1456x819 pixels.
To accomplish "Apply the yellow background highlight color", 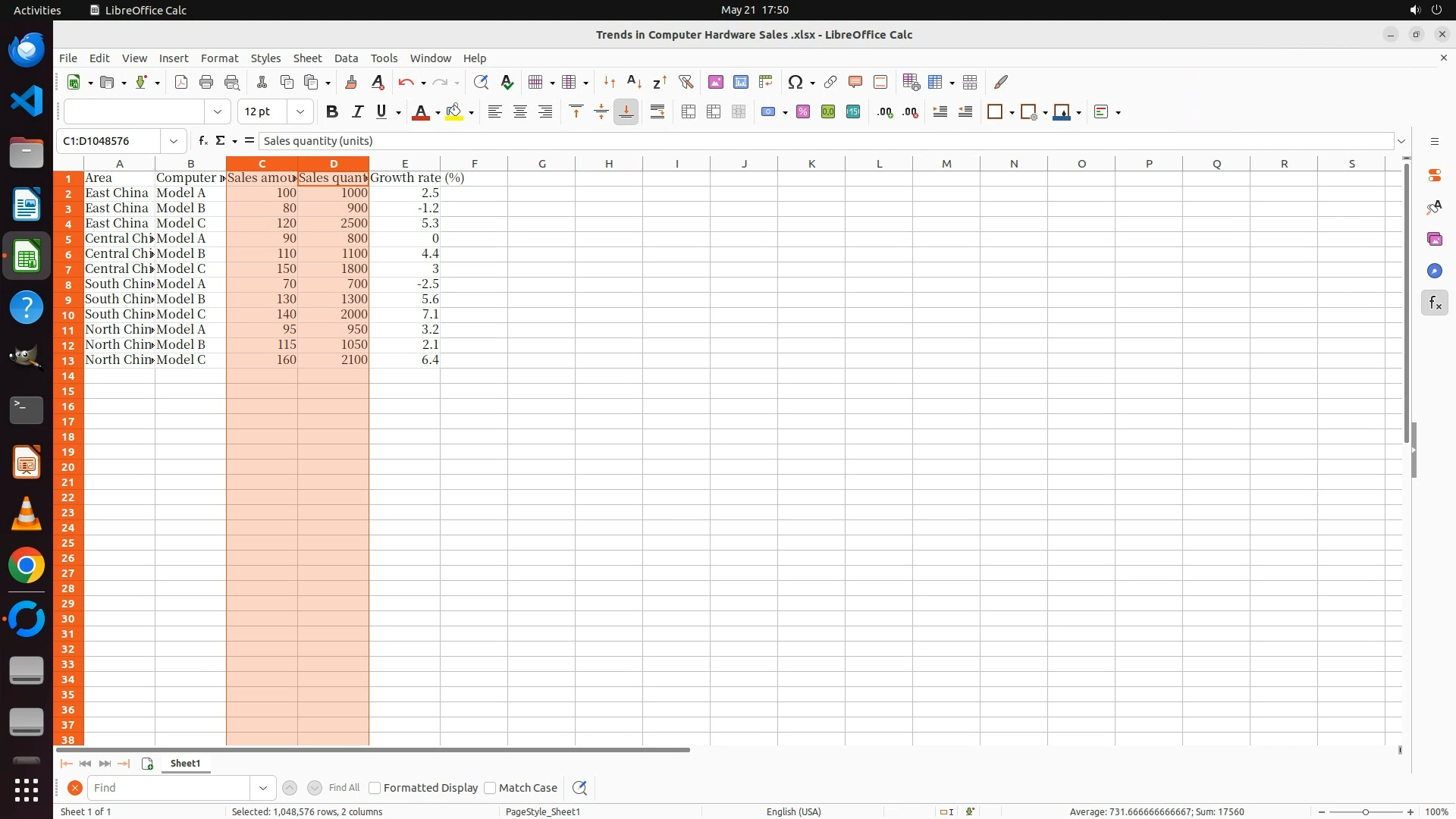I will tap(454, 112).
